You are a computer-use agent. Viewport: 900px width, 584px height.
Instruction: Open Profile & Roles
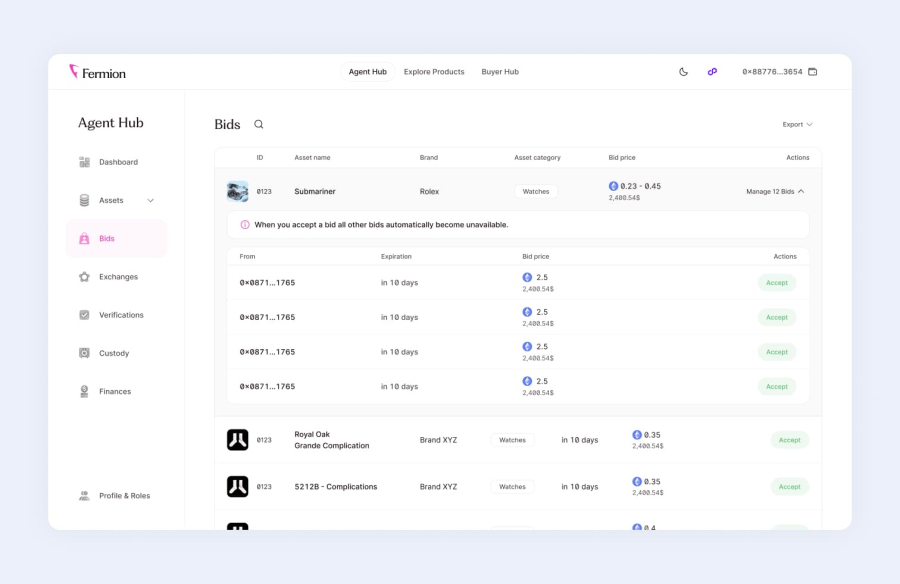coord(123,496)
